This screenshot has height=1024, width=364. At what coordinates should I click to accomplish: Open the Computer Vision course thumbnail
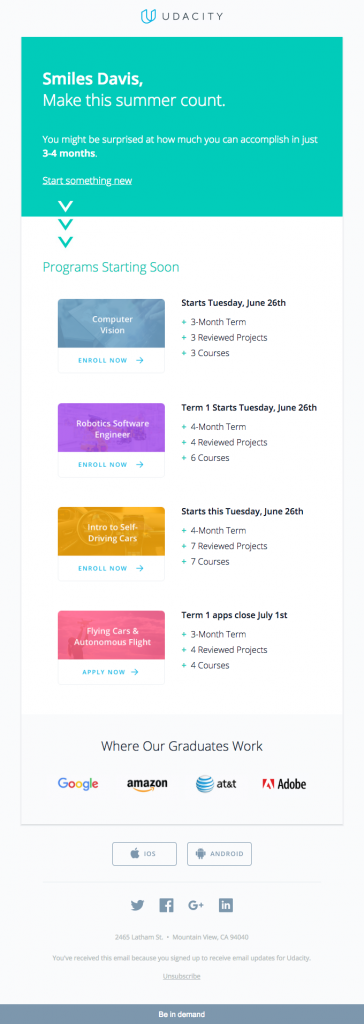pyautogui.click(x=111, y=324)
